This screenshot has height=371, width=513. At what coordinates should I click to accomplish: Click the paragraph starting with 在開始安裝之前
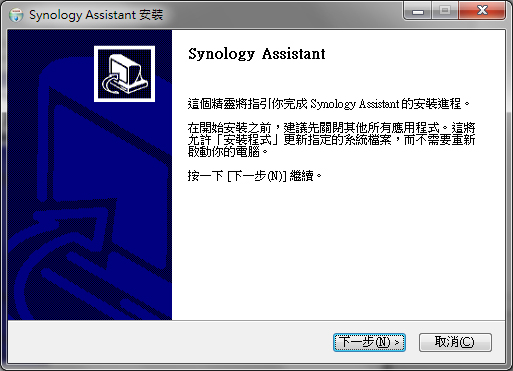tap(331, 140)
